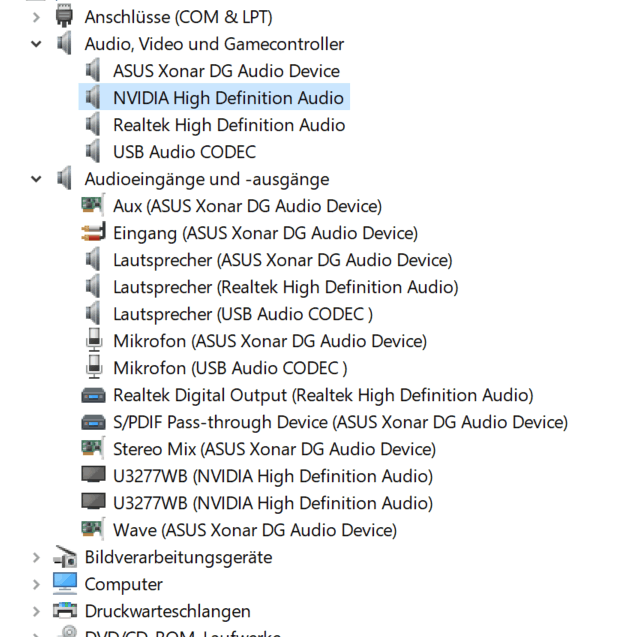Screen dimensions: 636x637
Task: Select 'Lautsprecher (Realtek High Definition Audio)'
Action: coord(286,287)
